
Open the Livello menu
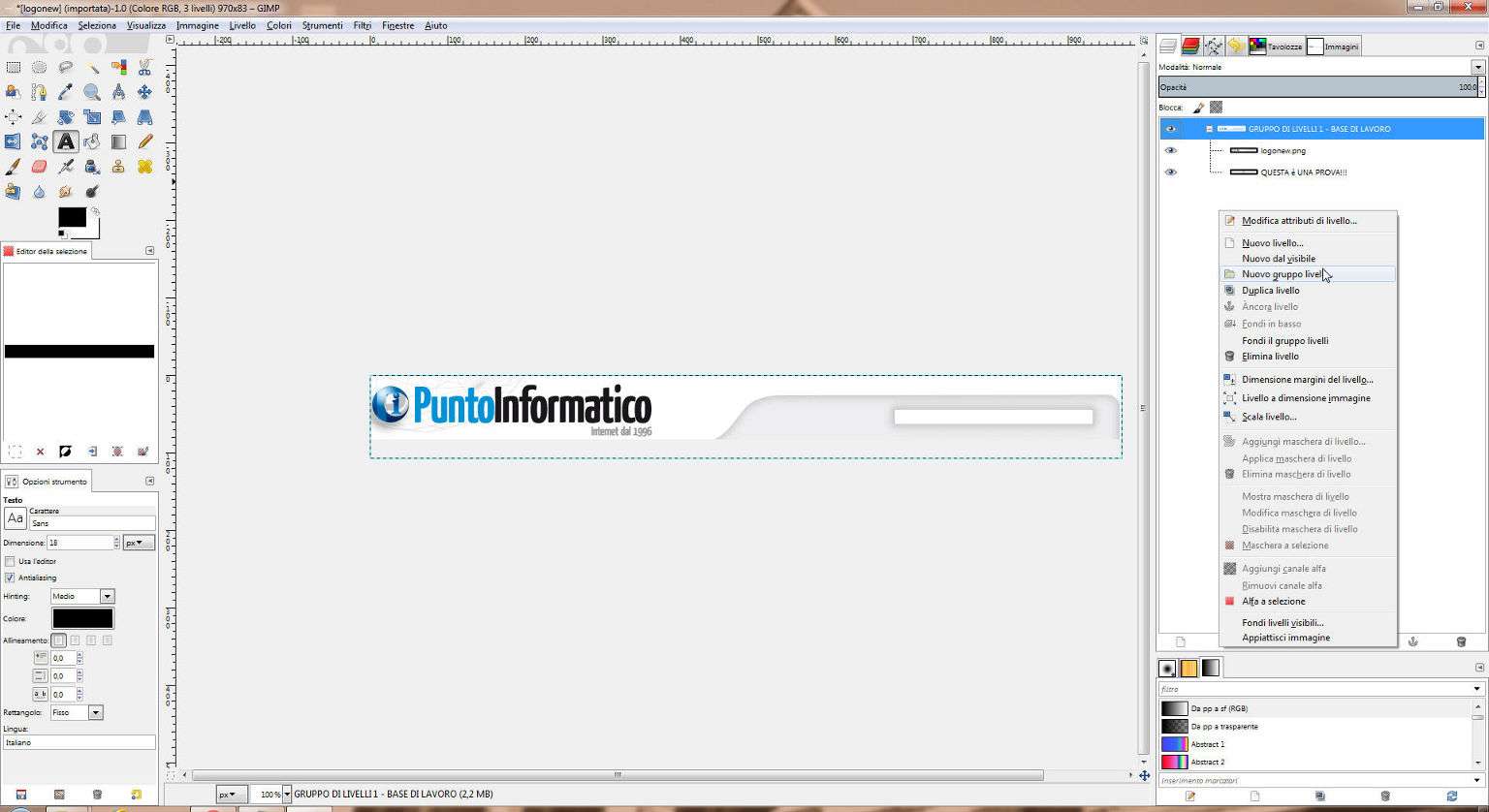[x=242, y=25]
